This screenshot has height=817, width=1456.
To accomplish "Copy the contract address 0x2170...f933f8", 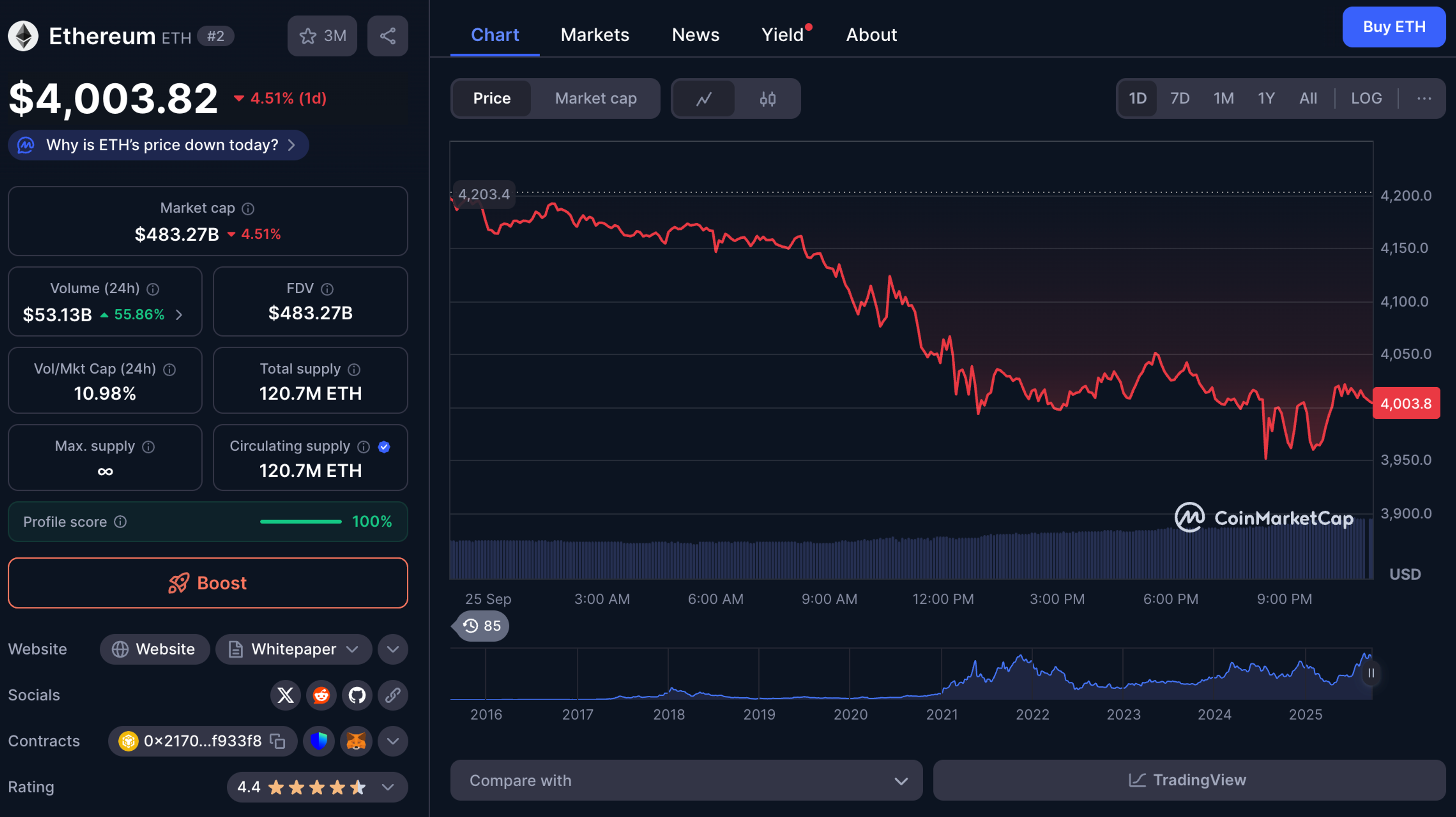I will click(x=277, y=741).
